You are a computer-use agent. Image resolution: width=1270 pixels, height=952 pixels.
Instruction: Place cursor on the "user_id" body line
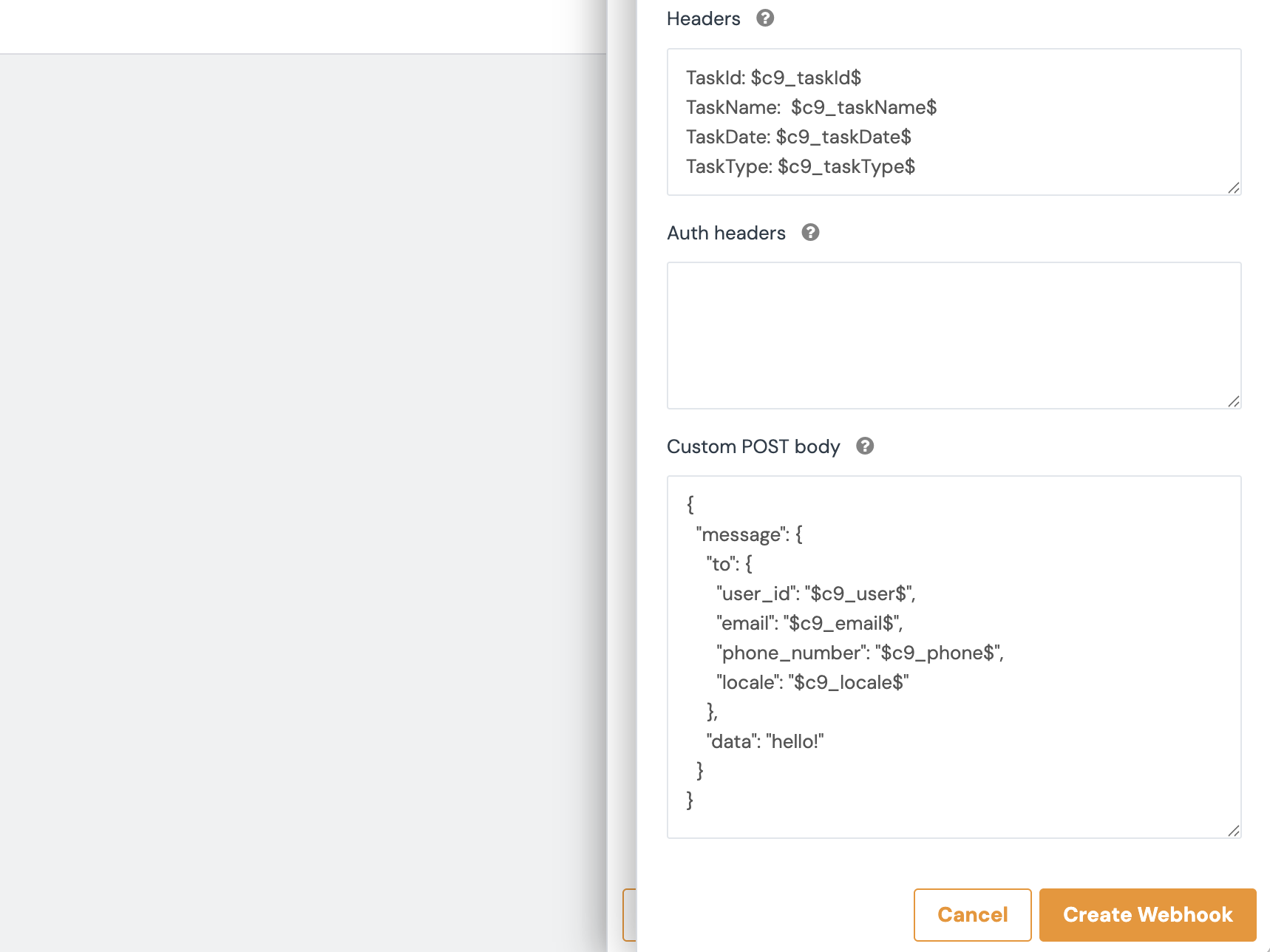click(815, 594)
